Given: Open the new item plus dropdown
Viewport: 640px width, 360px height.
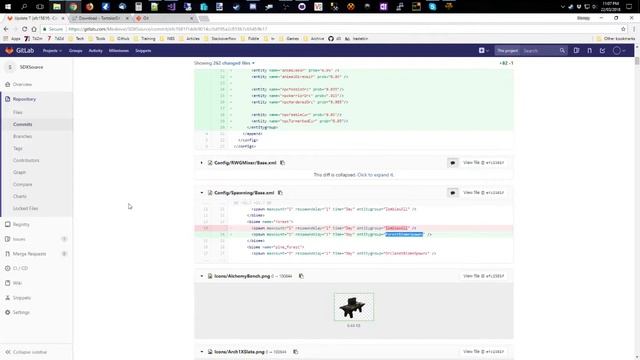Looking at the screenshot, I should [x=484, y=51].
